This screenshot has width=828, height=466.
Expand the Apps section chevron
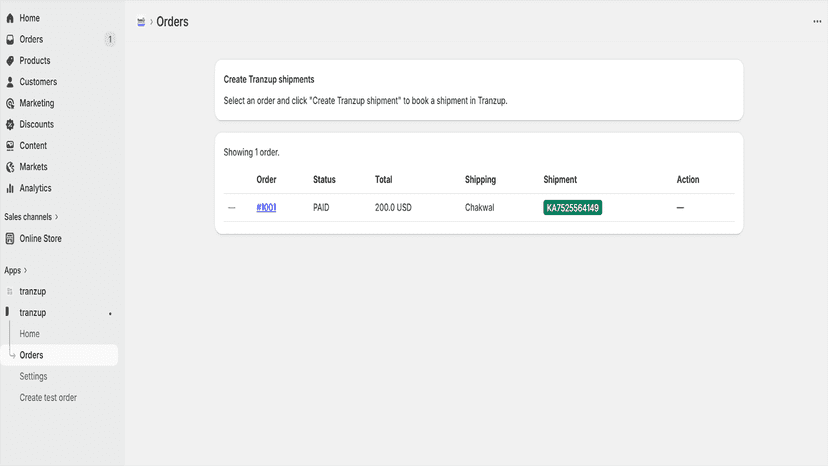tap(25, 271)
